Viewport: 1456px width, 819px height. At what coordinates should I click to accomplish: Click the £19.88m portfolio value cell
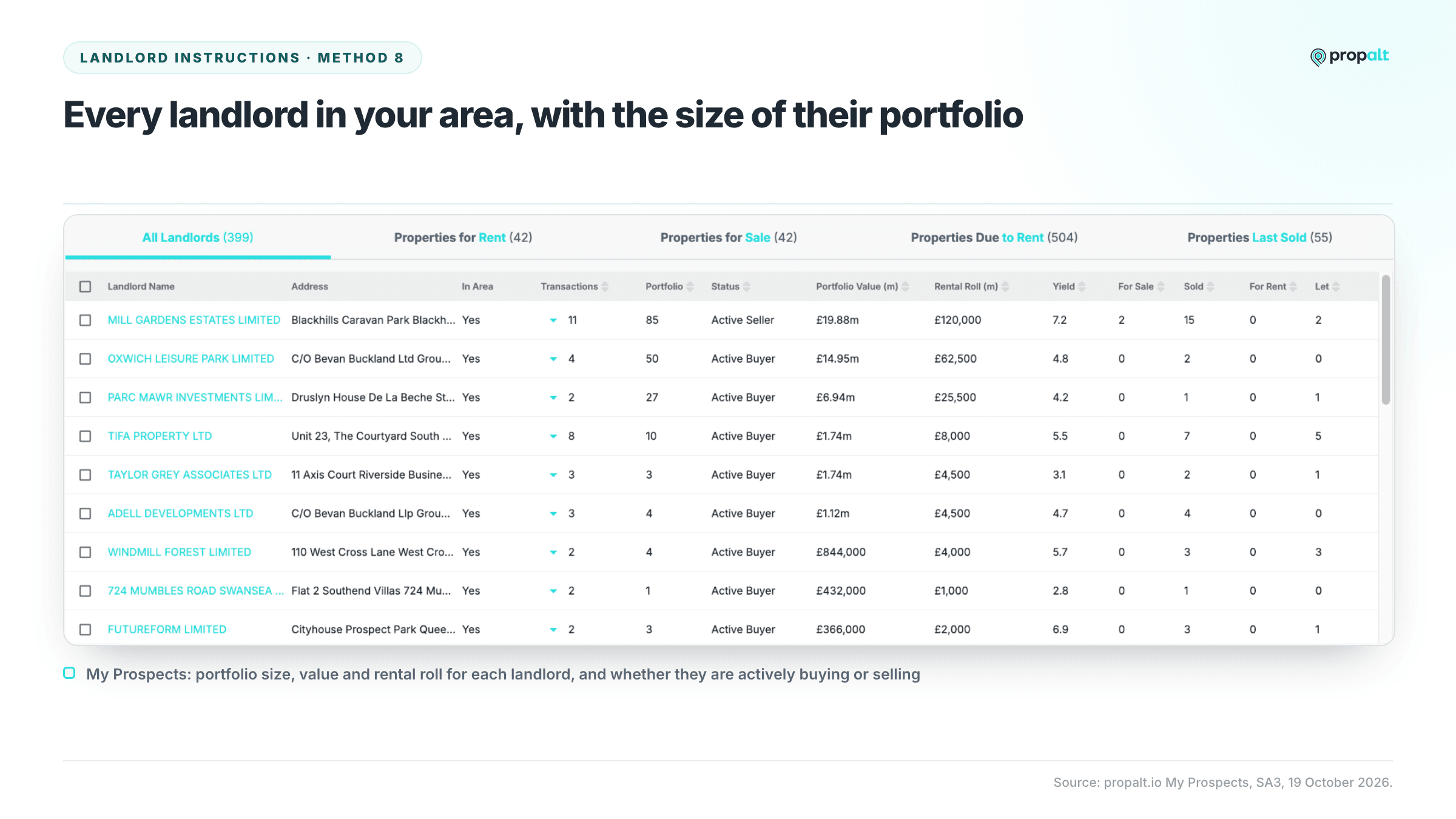[837, 320]
